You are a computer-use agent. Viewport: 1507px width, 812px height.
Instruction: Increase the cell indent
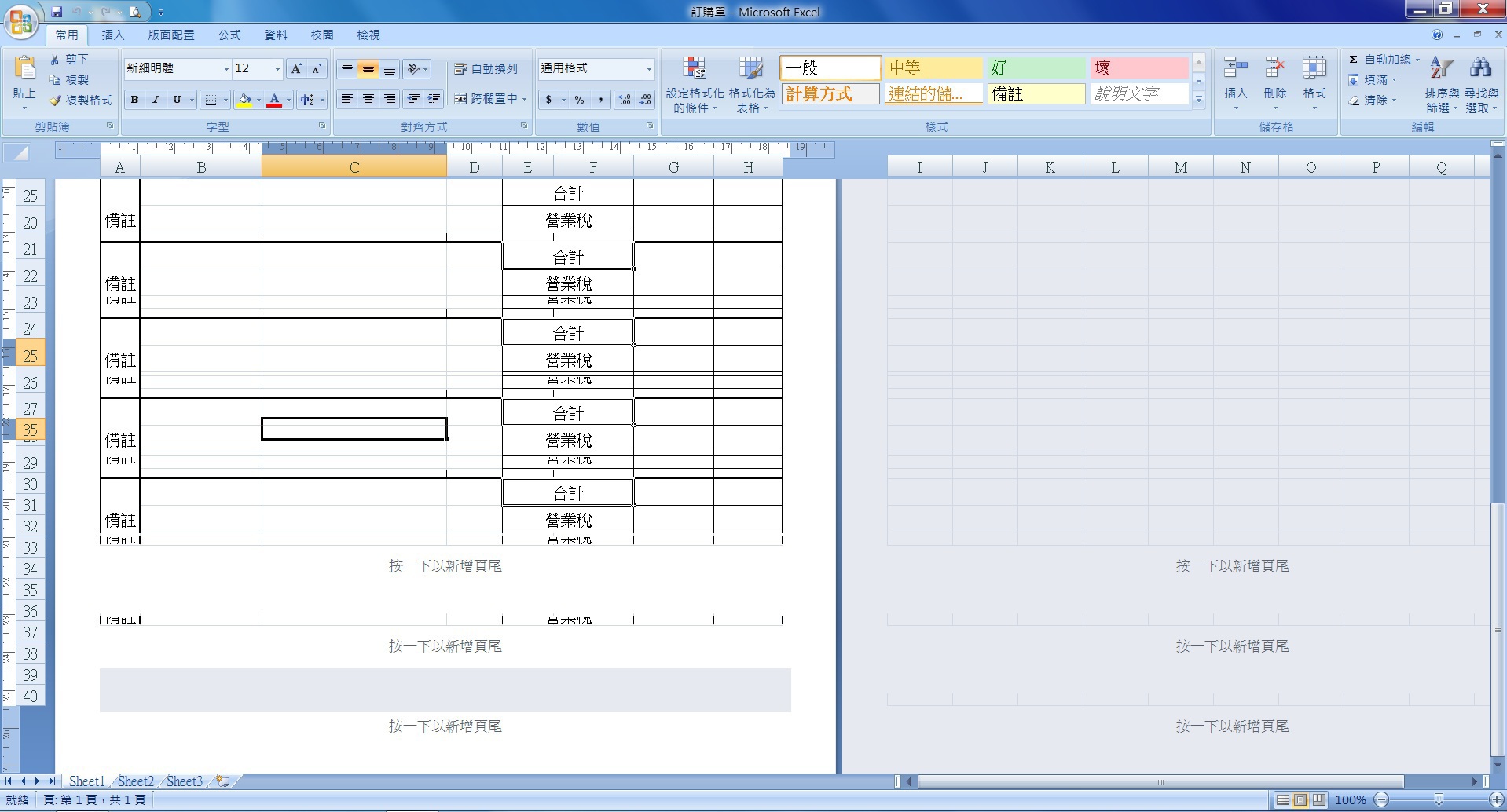point(434,99)
